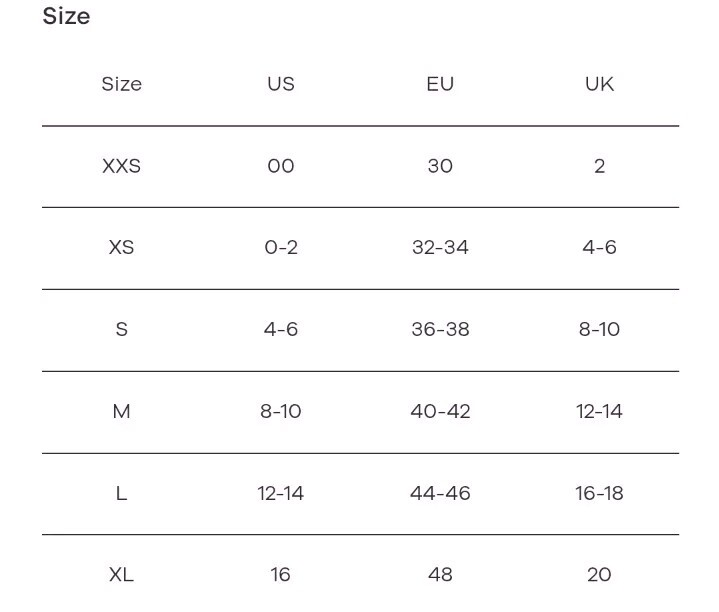Select the S size row label
719x612 pixels.
coord(122,329)
